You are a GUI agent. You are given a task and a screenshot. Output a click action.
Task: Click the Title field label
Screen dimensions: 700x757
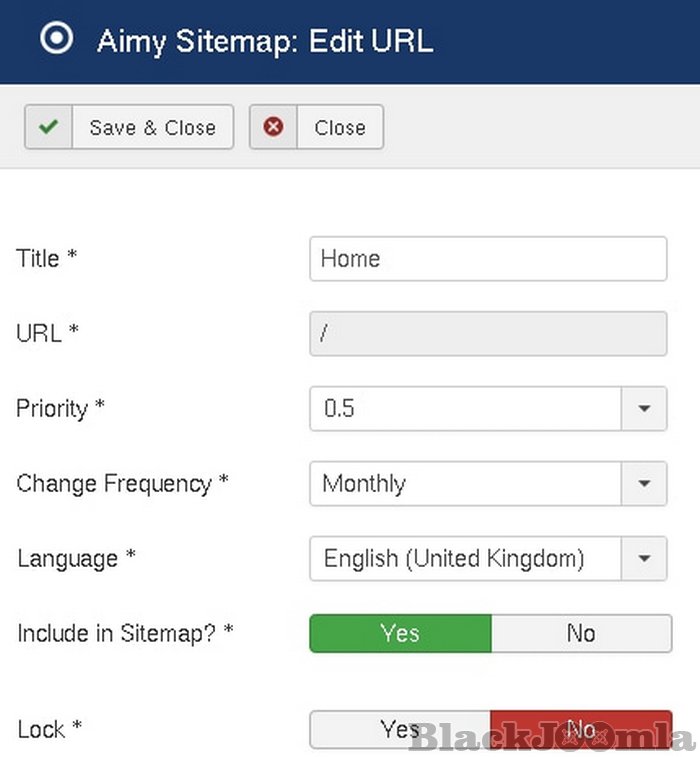point(46,258)
